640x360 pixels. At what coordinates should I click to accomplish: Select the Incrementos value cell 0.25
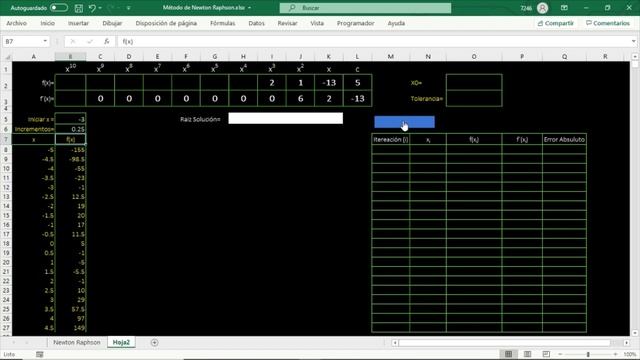pos(70,129)
